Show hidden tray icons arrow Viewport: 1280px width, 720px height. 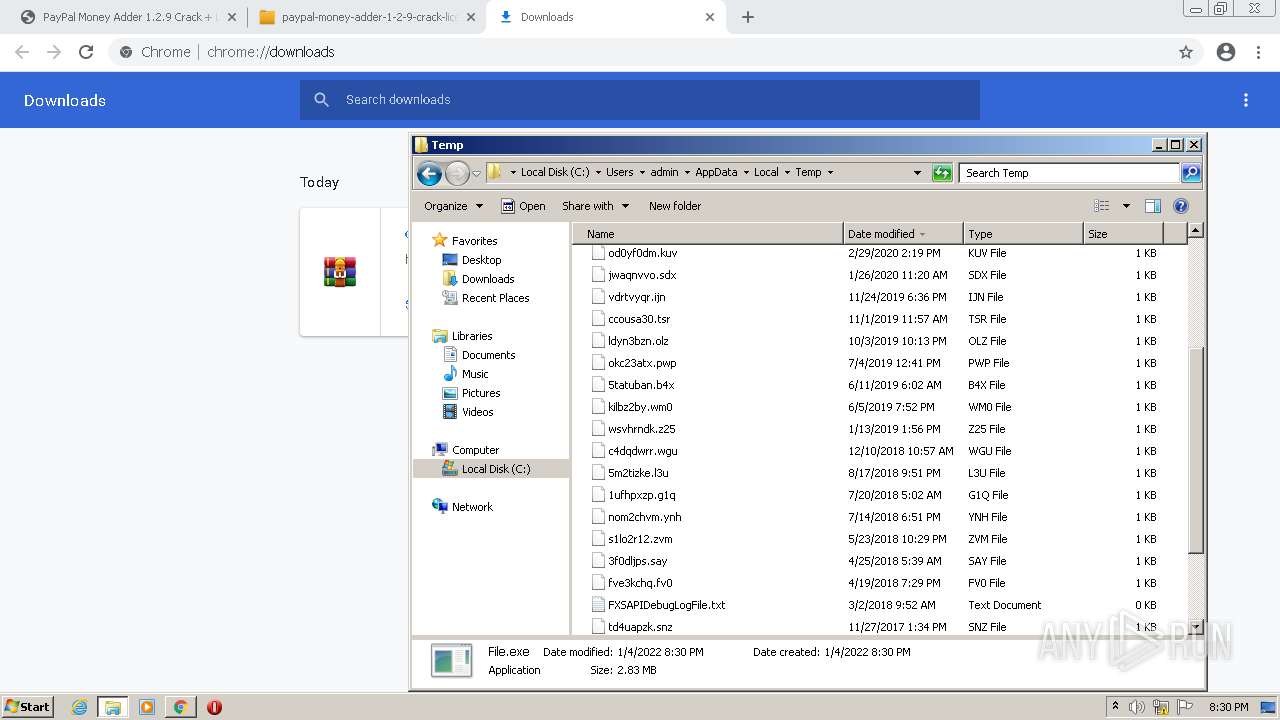click(x=1115, y=707)
